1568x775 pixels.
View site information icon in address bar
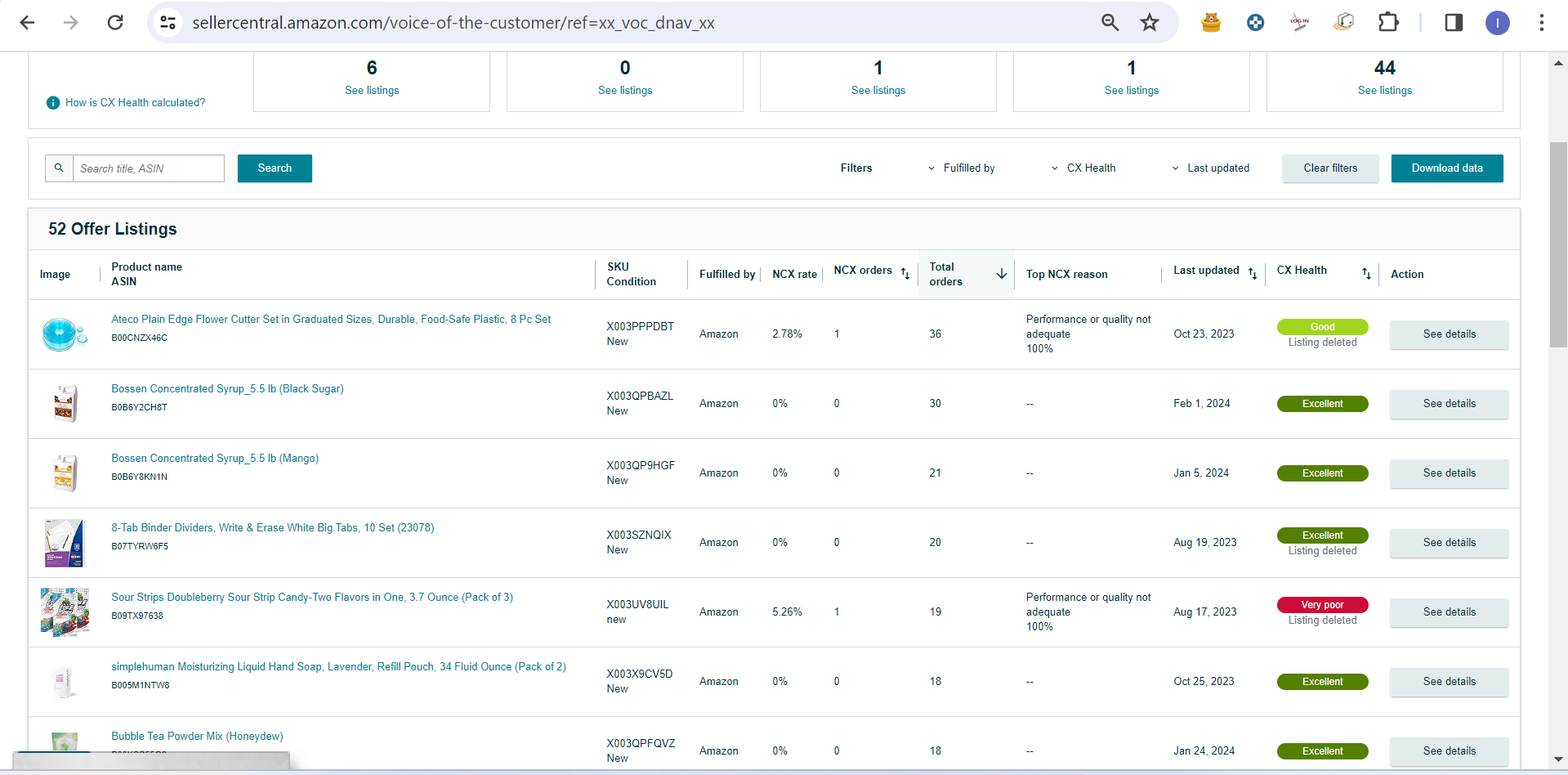pos(168,23)
